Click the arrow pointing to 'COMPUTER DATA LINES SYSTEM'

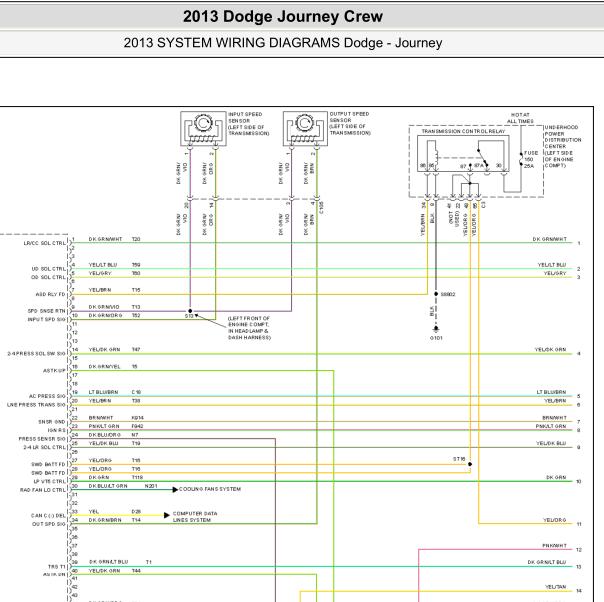[x=166, y=515]
